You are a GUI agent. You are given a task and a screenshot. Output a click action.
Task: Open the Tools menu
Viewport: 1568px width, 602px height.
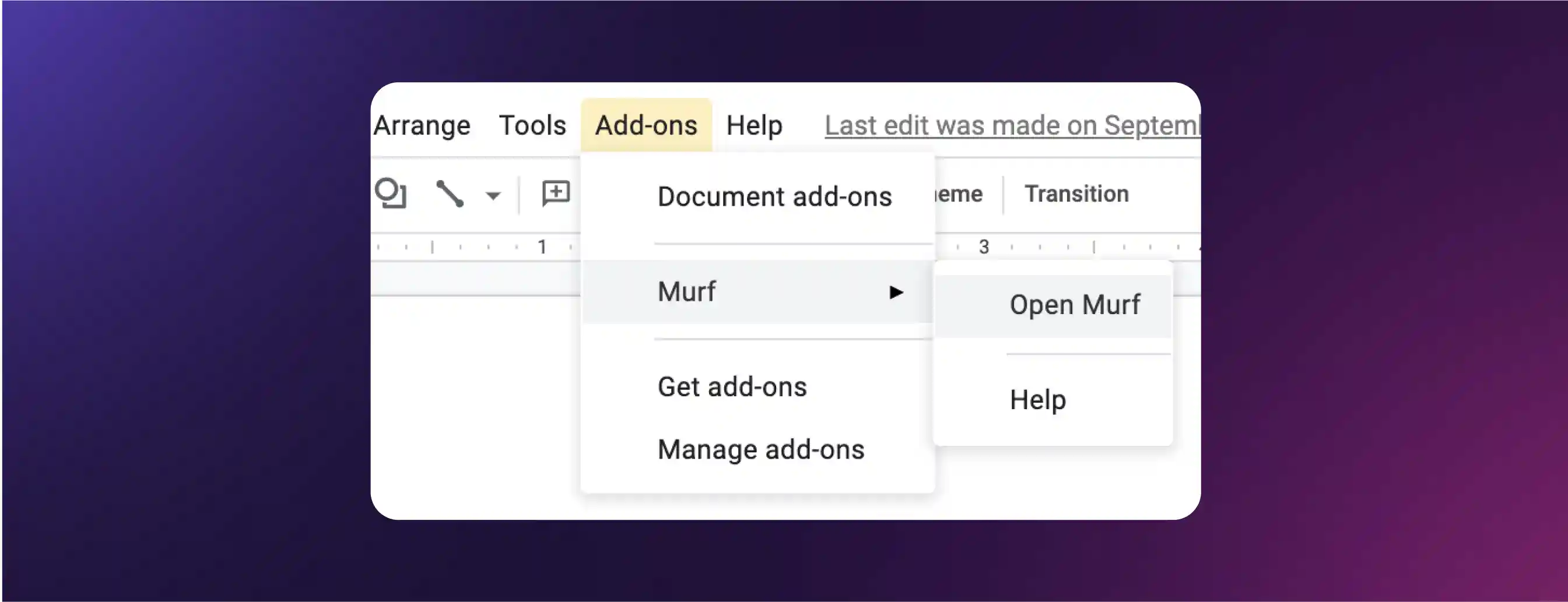point(532,125)
